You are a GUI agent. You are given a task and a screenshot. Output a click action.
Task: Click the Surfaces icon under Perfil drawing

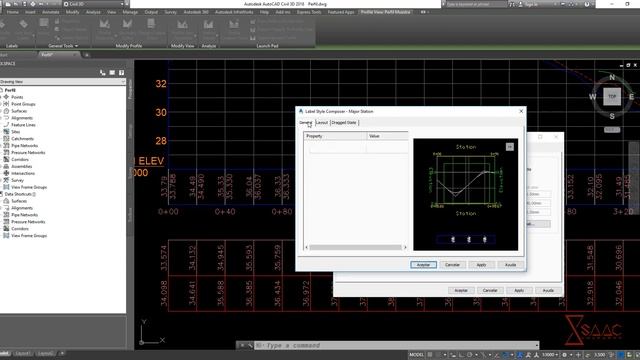click(x=6, y=111)
